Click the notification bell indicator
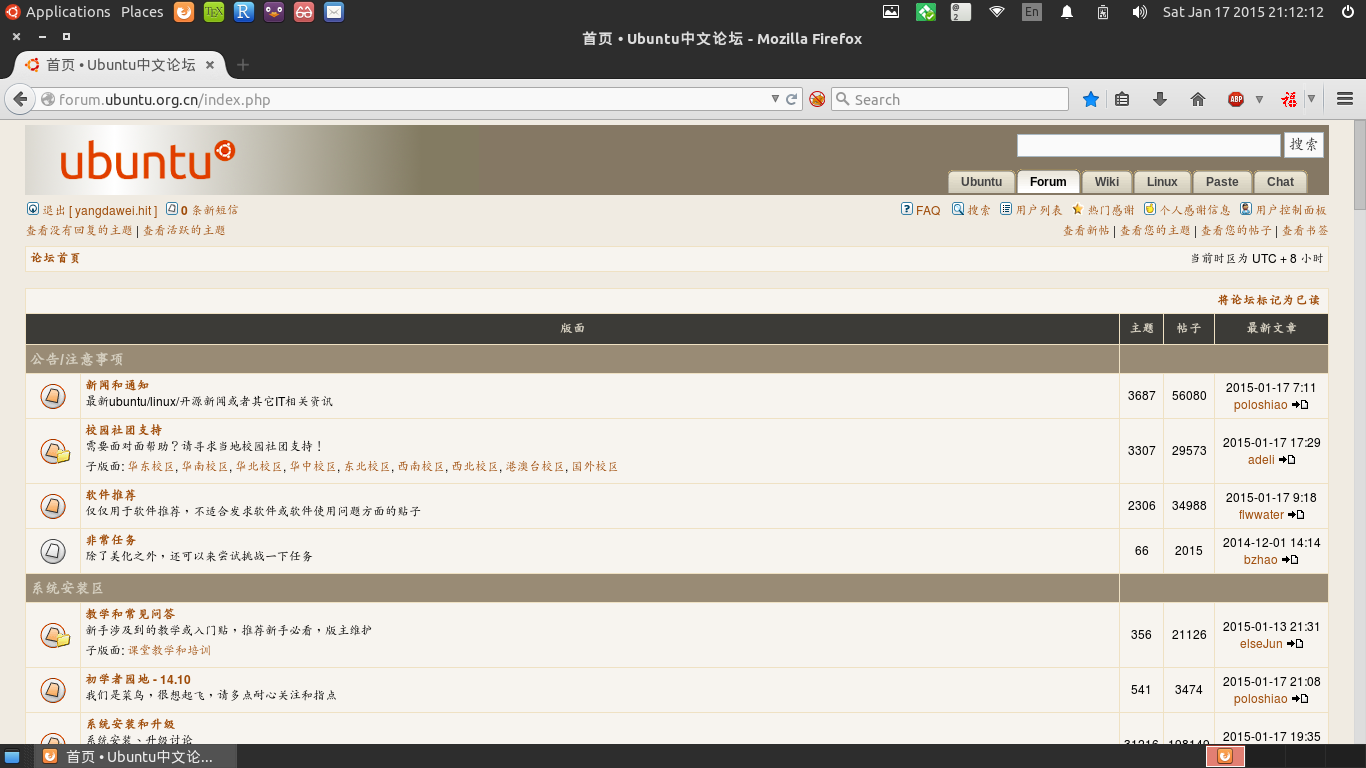1366x768 pixels. 1067,12
